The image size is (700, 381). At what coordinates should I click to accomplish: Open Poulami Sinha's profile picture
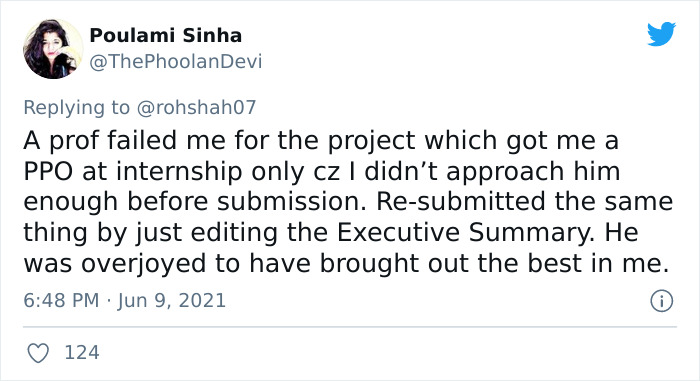(x=53, y=49)
